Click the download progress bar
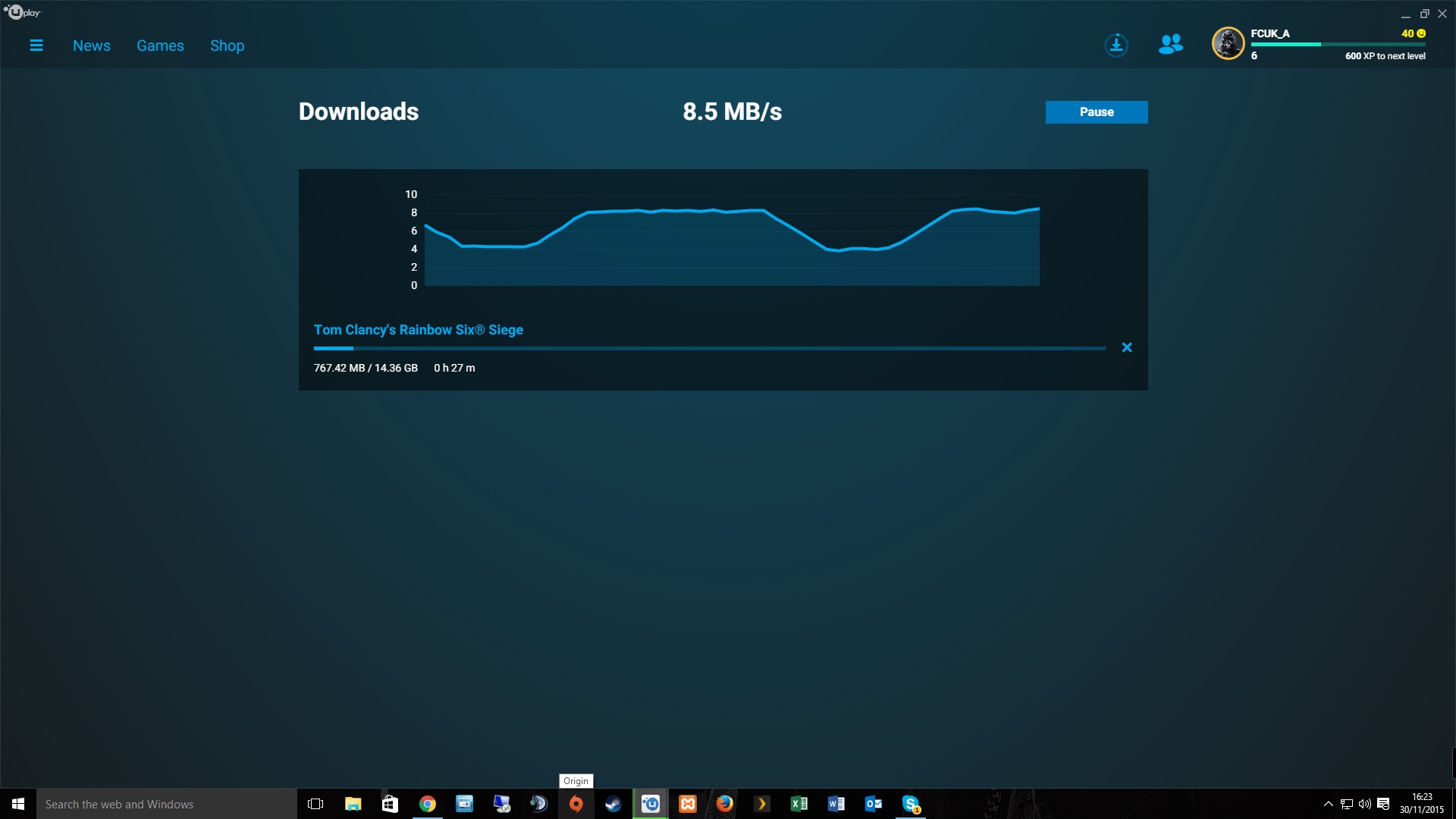The width and height of the screenshot is (1456, 819). [709, 348]
